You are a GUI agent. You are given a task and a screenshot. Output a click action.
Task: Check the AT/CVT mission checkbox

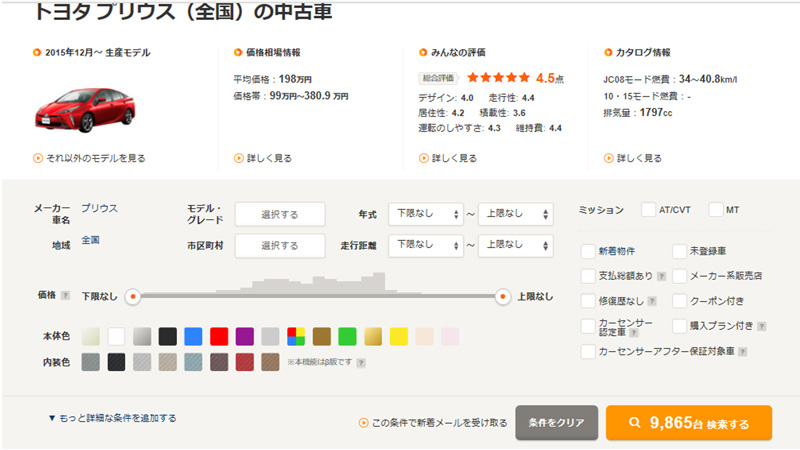click(648, 210)
